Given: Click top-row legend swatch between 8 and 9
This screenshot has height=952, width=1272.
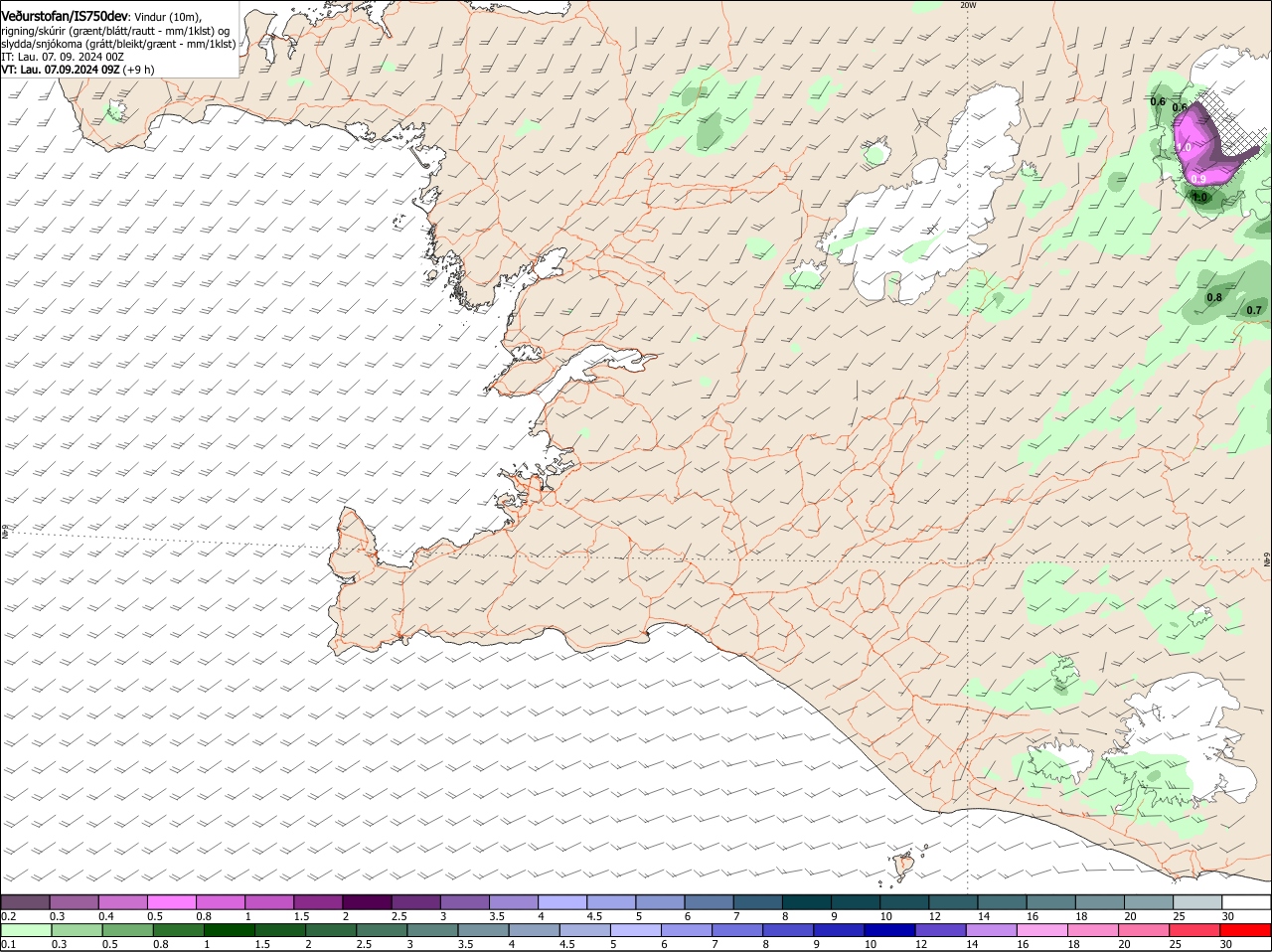Looking at the screenshot, I should (x=807, y=901).
